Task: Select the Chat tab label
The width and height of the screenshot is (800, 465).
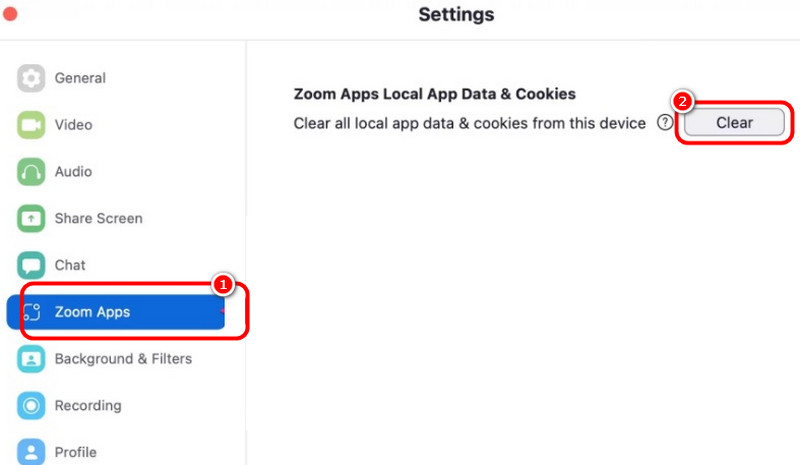Action: (70, 265)
